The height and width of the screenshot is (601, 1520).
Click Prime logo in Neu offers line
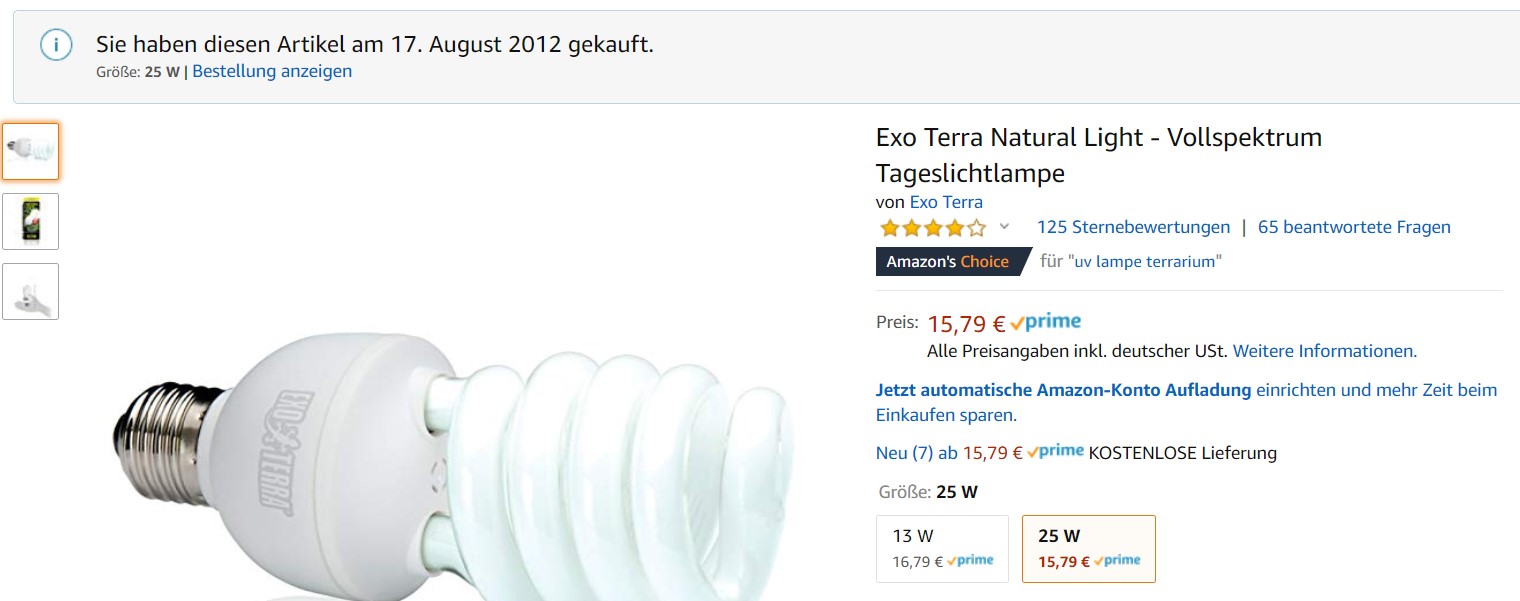click(x=1055, y=452)
